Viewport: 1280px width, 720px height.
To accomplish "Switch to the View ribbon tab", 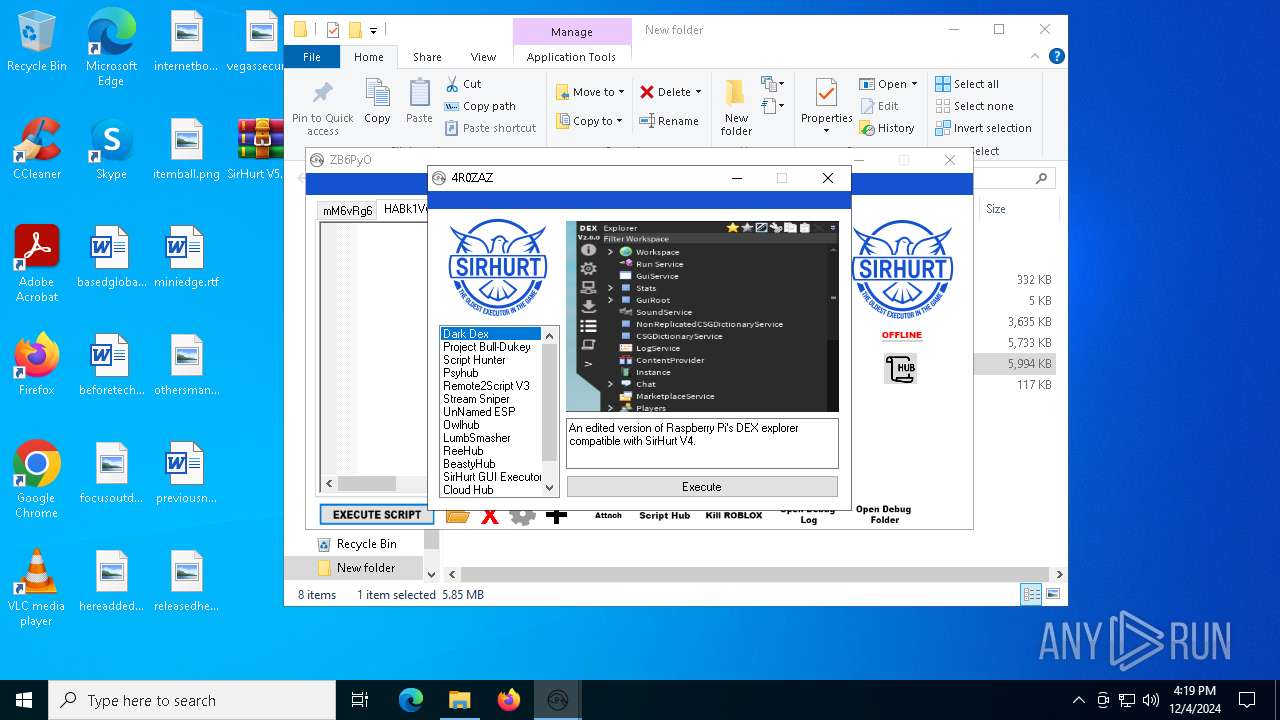I will click(x=483, y=57).
